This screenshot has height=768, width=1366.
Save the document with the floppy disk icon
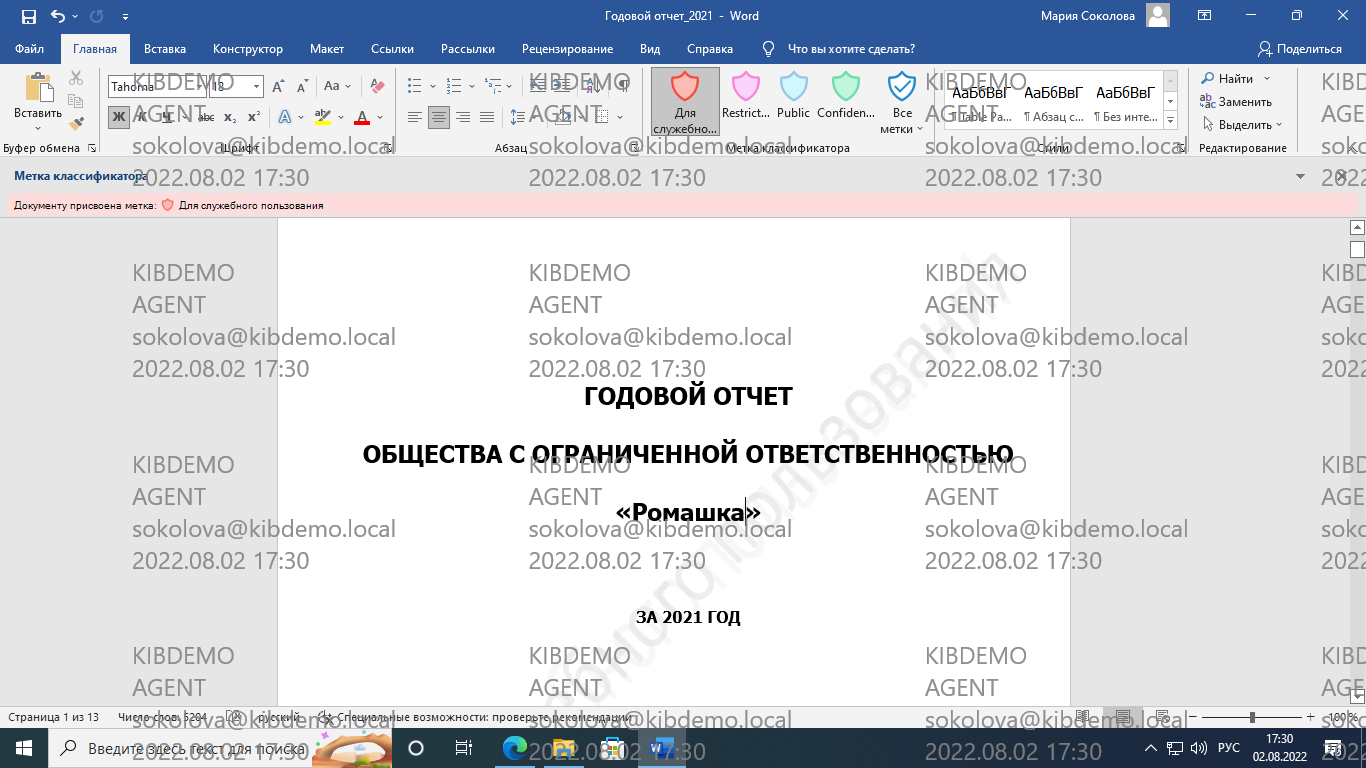click(28, 16)
